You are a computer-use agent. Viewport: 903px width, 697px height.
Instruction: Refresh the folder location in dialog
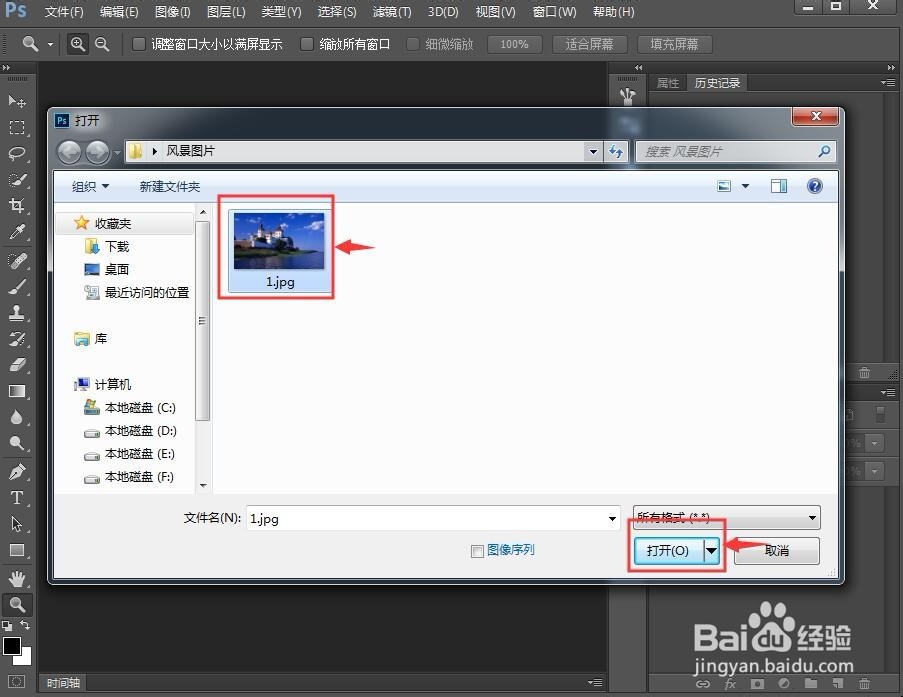pyautogui.click(x=616, y=151)
